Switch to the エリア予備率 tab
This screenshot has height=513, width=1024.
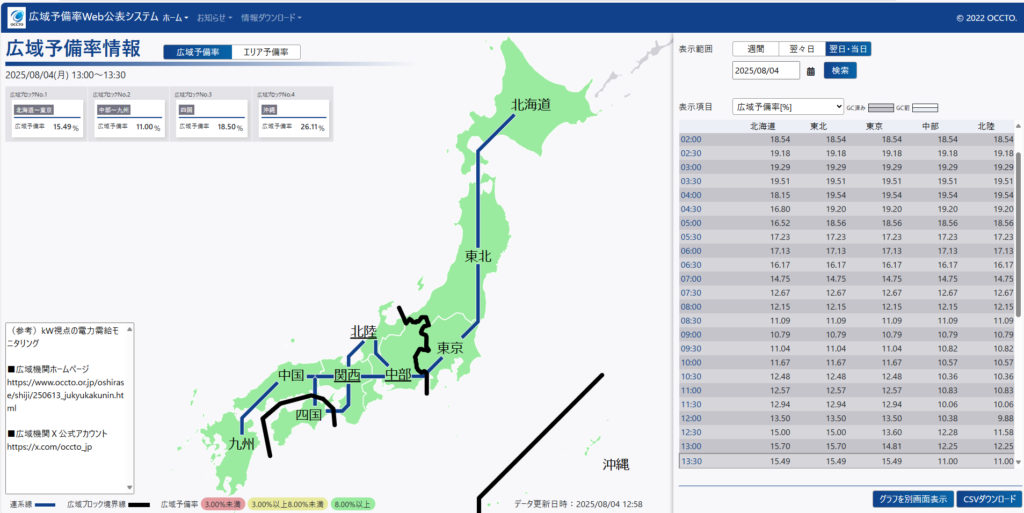coord(266,52)
